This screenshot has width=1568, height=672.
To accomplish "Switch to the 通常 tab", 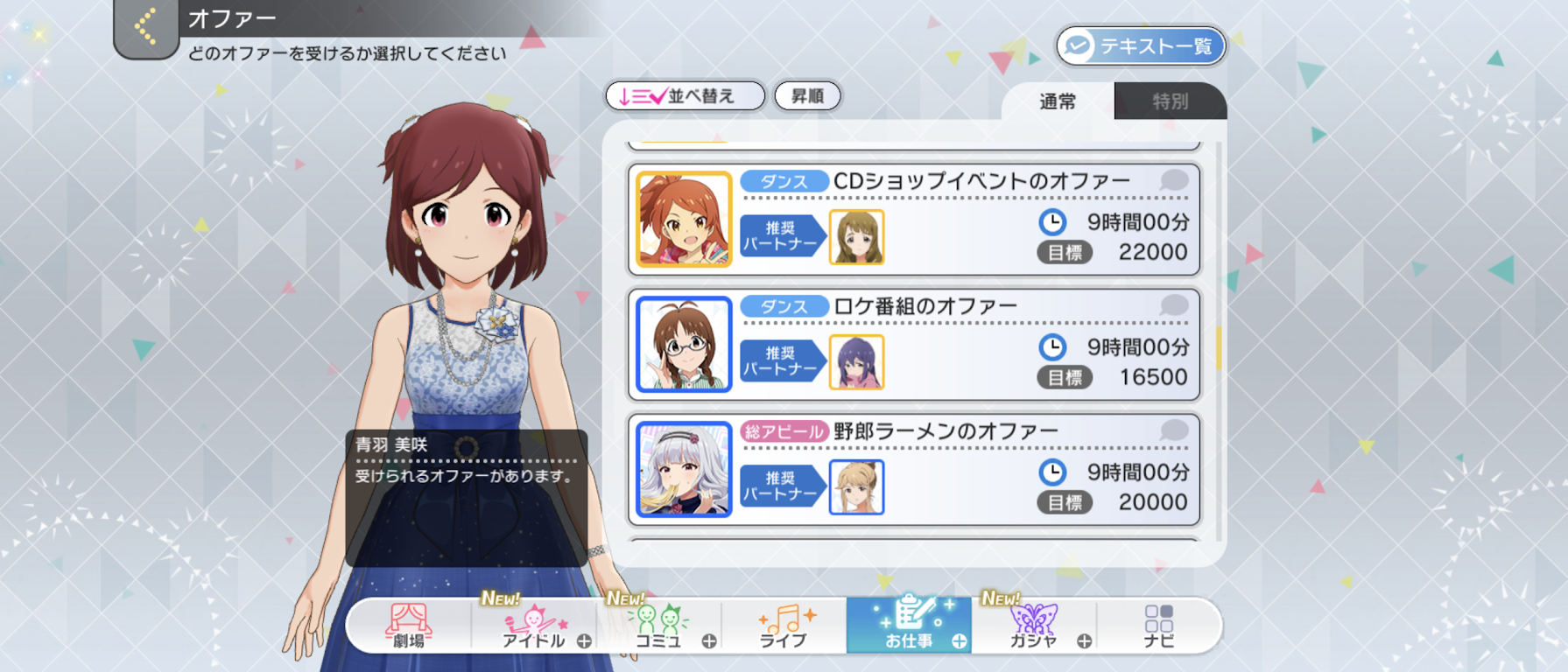I will (1058, 101).
